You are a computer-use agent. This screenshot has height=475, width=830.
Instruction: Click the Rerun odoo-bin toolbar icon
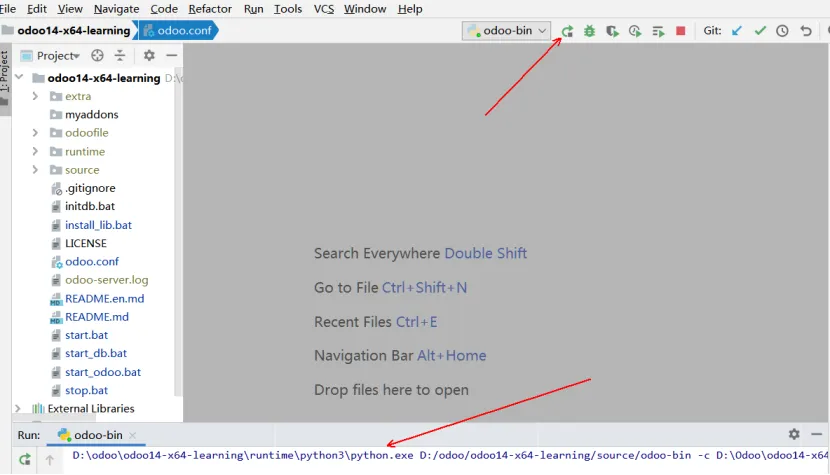[567, 31]
